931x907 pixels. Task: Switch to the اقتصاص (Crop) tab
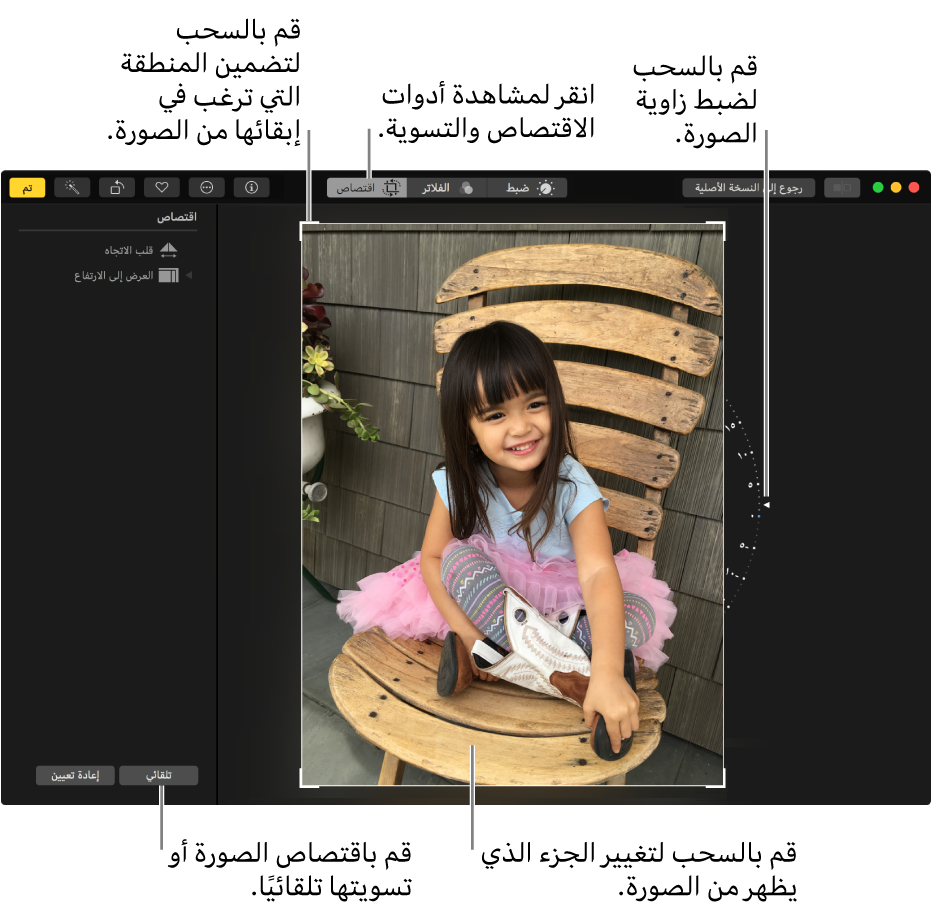[367, 188]
